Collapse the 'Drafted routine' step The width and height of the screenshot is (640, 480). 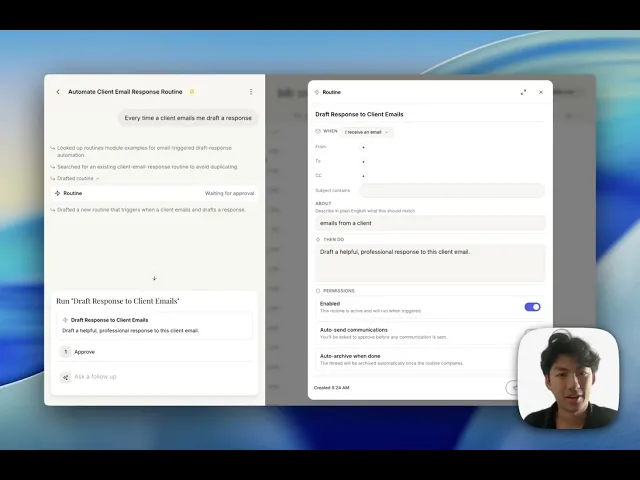click(x=75, y=178)
